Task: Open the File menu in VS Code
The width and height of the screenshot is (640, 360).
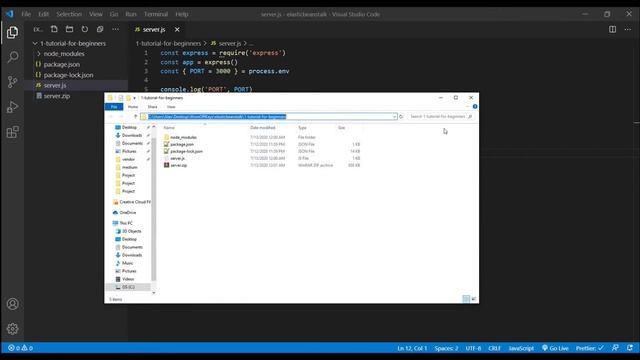Action: (26, 14)
